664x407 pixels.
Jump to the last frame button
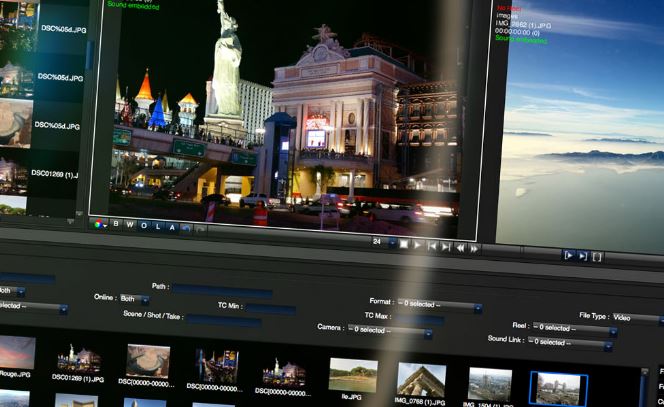pyautogui.click(x=445, y=247)
